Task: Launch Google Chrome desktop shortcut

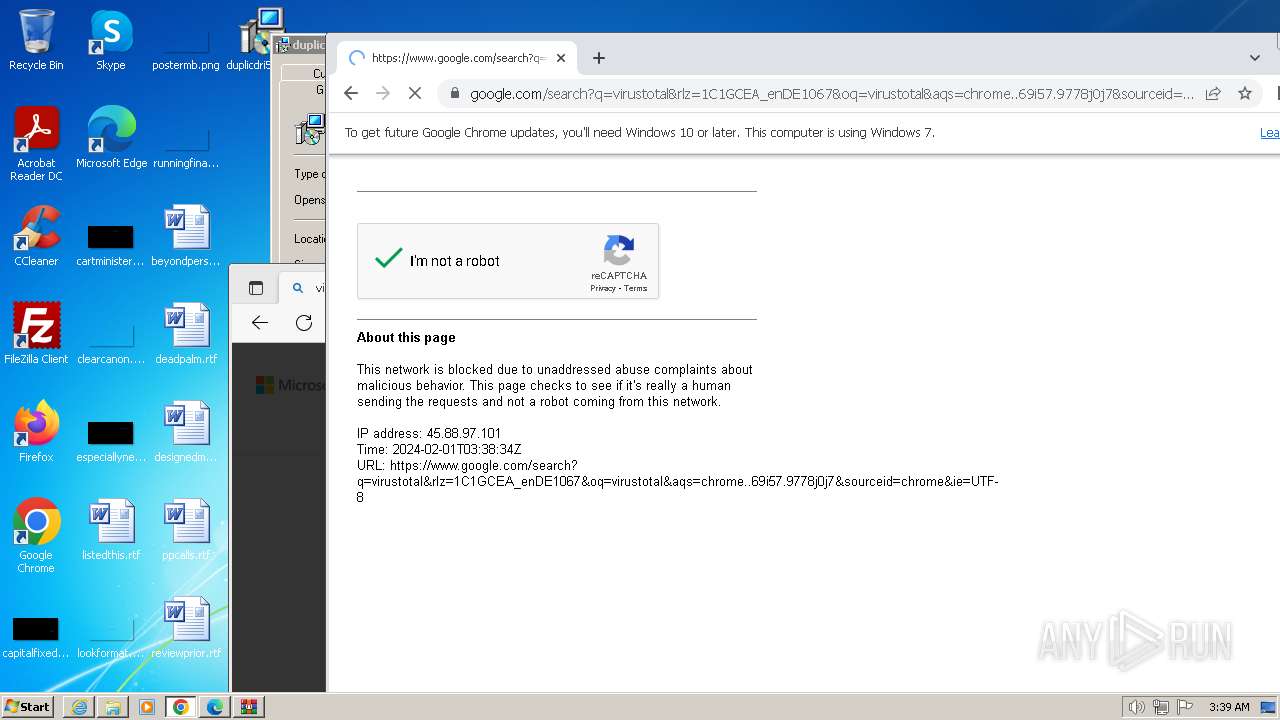Action: click(36, 537)
